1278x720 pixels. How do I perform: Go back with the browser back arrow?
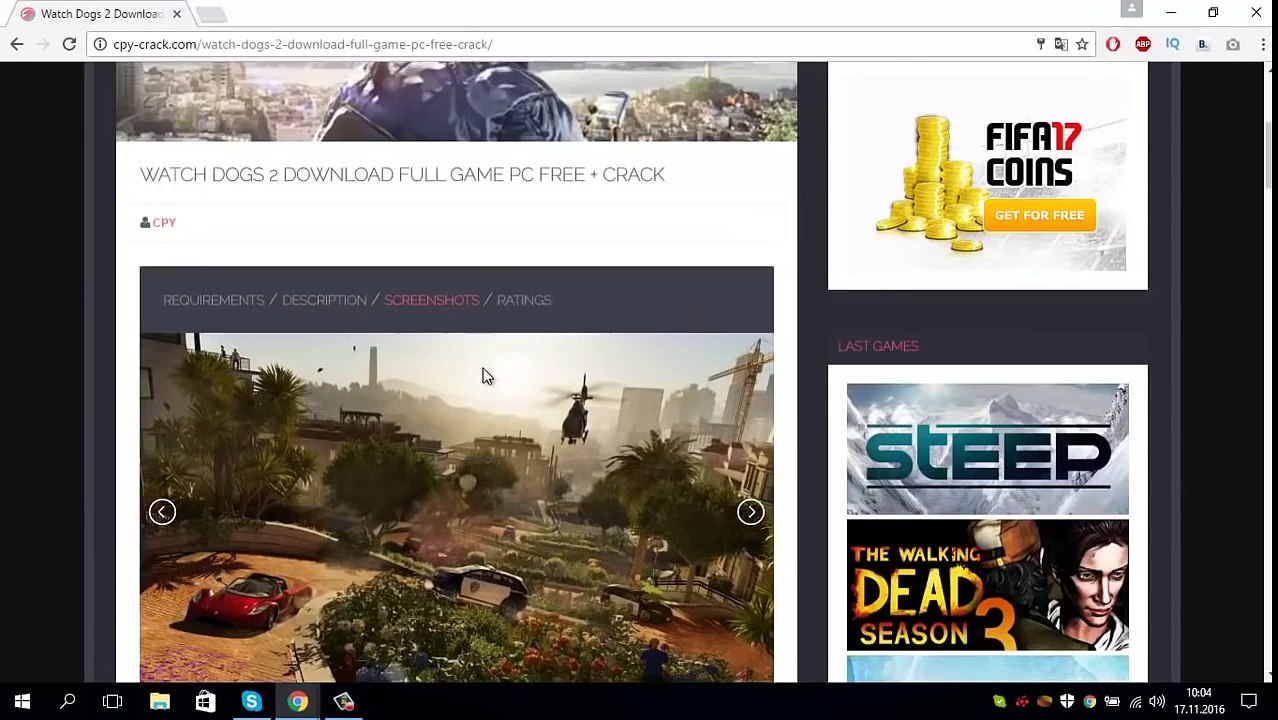[17, 44]
